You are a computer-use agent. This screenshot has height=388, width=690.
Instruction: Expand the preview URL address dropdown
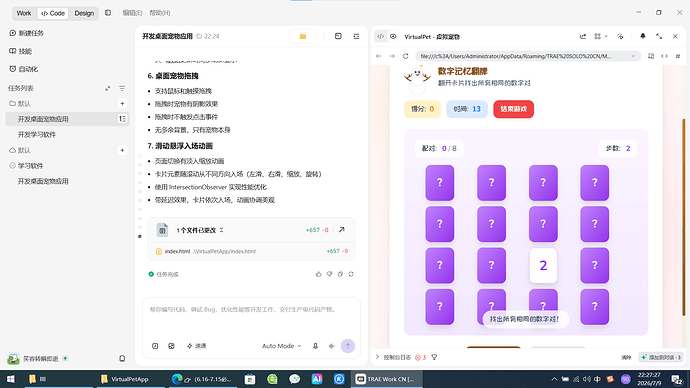coord(633,56)
